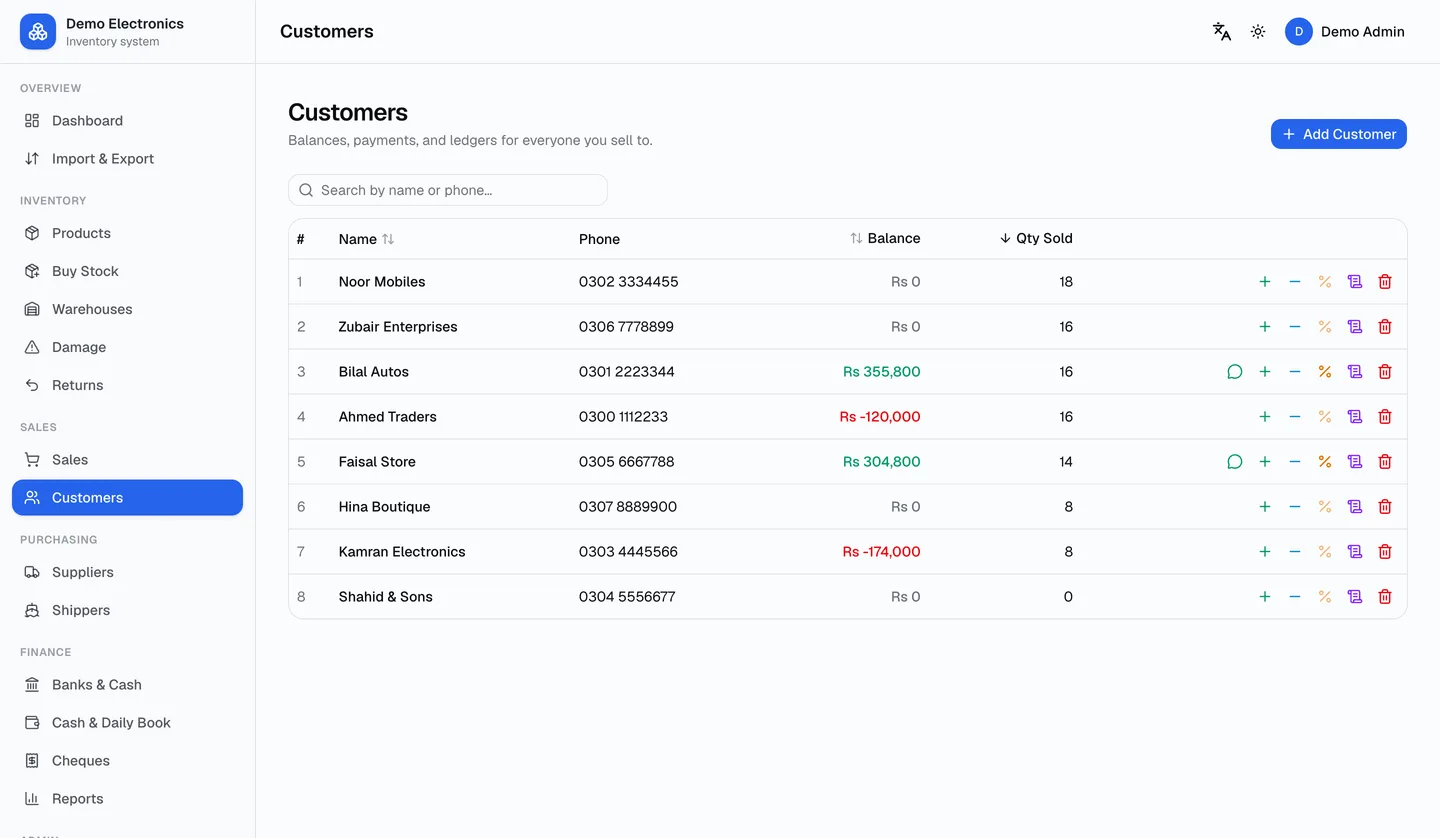Open the Sales page

coord(127,460)
